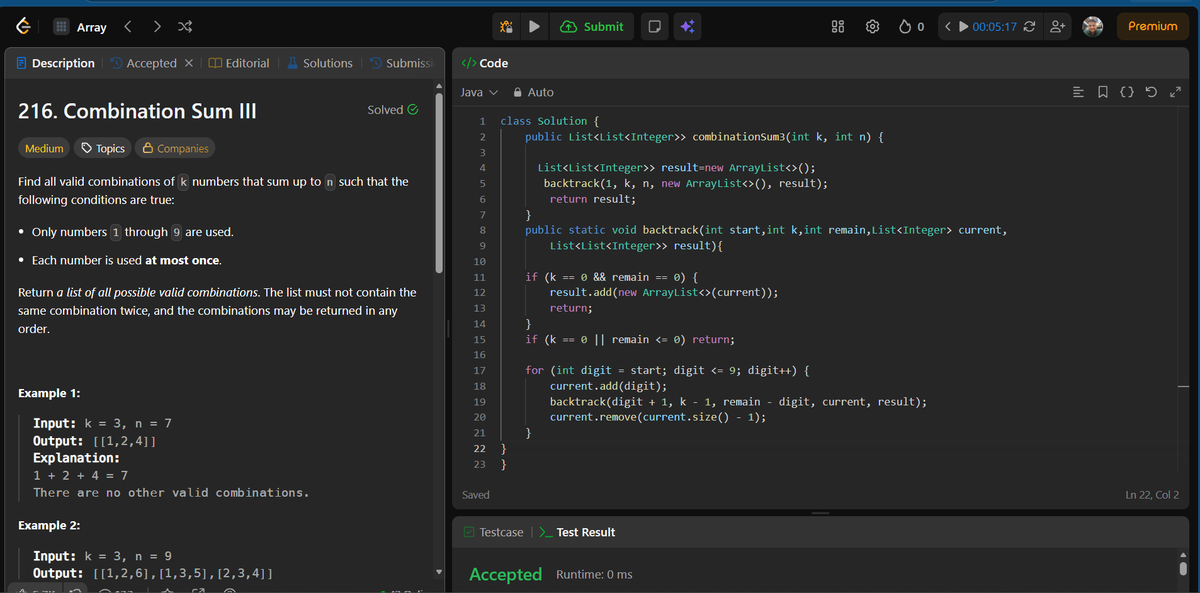Switch to the Test Result tab
The image size is (1200, 593).
coord(577,532)
